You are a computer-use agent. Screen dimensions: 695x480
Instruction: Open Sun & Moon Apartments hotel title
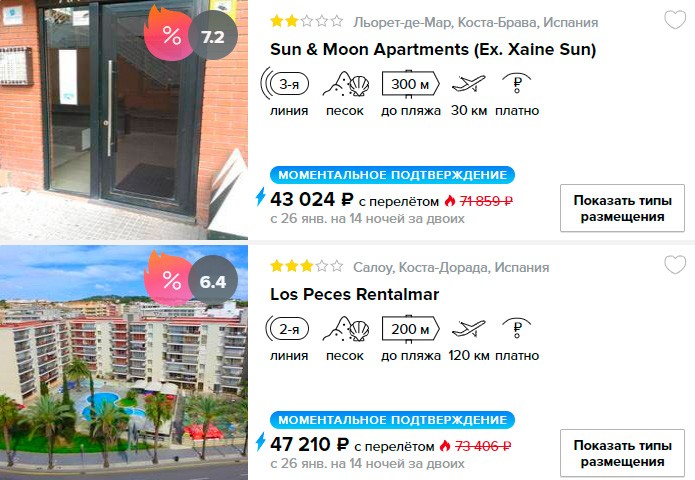point(433,49)
